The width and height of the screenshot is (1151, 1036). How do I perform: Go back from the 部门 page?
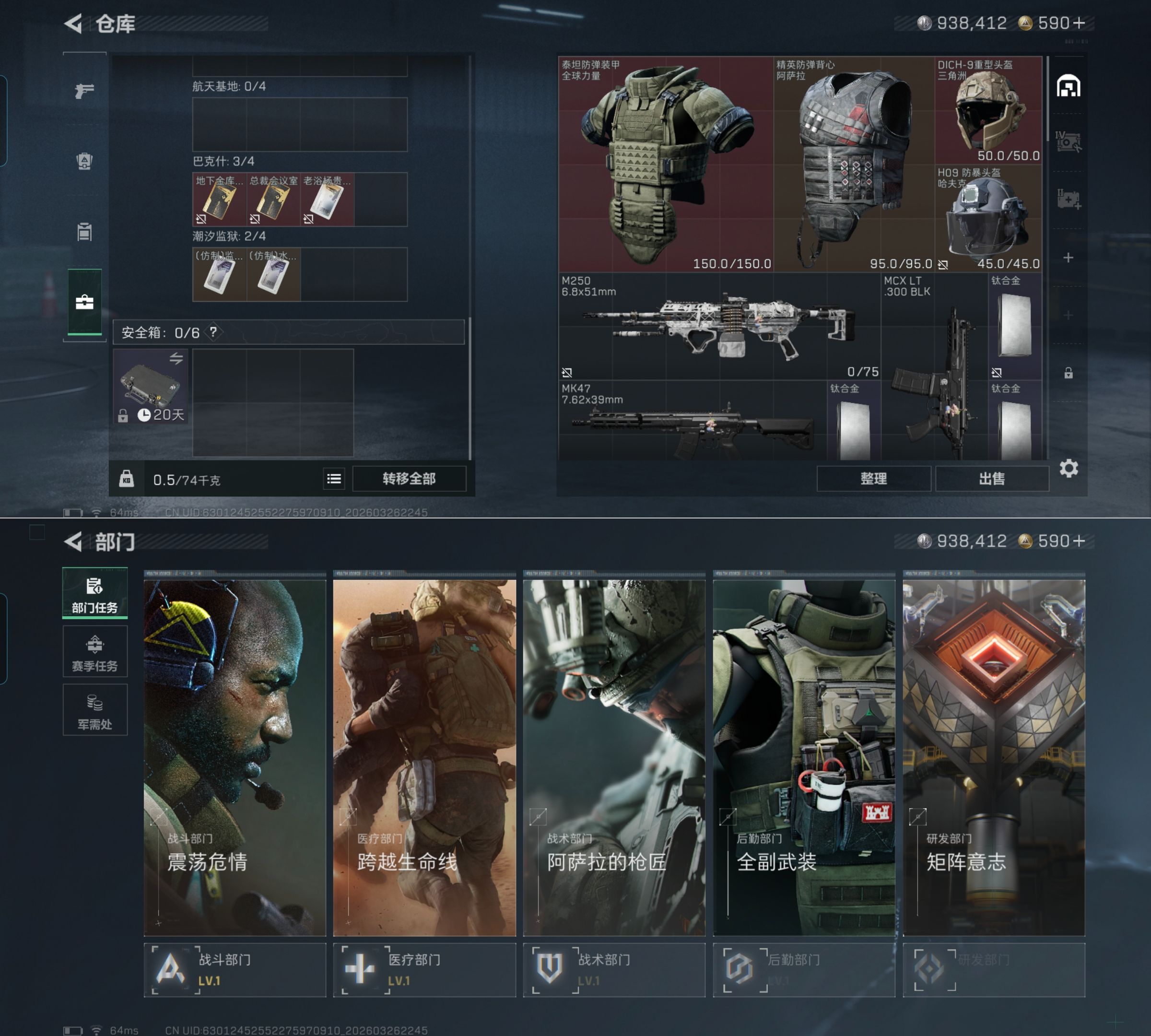(x=73, y=542)
